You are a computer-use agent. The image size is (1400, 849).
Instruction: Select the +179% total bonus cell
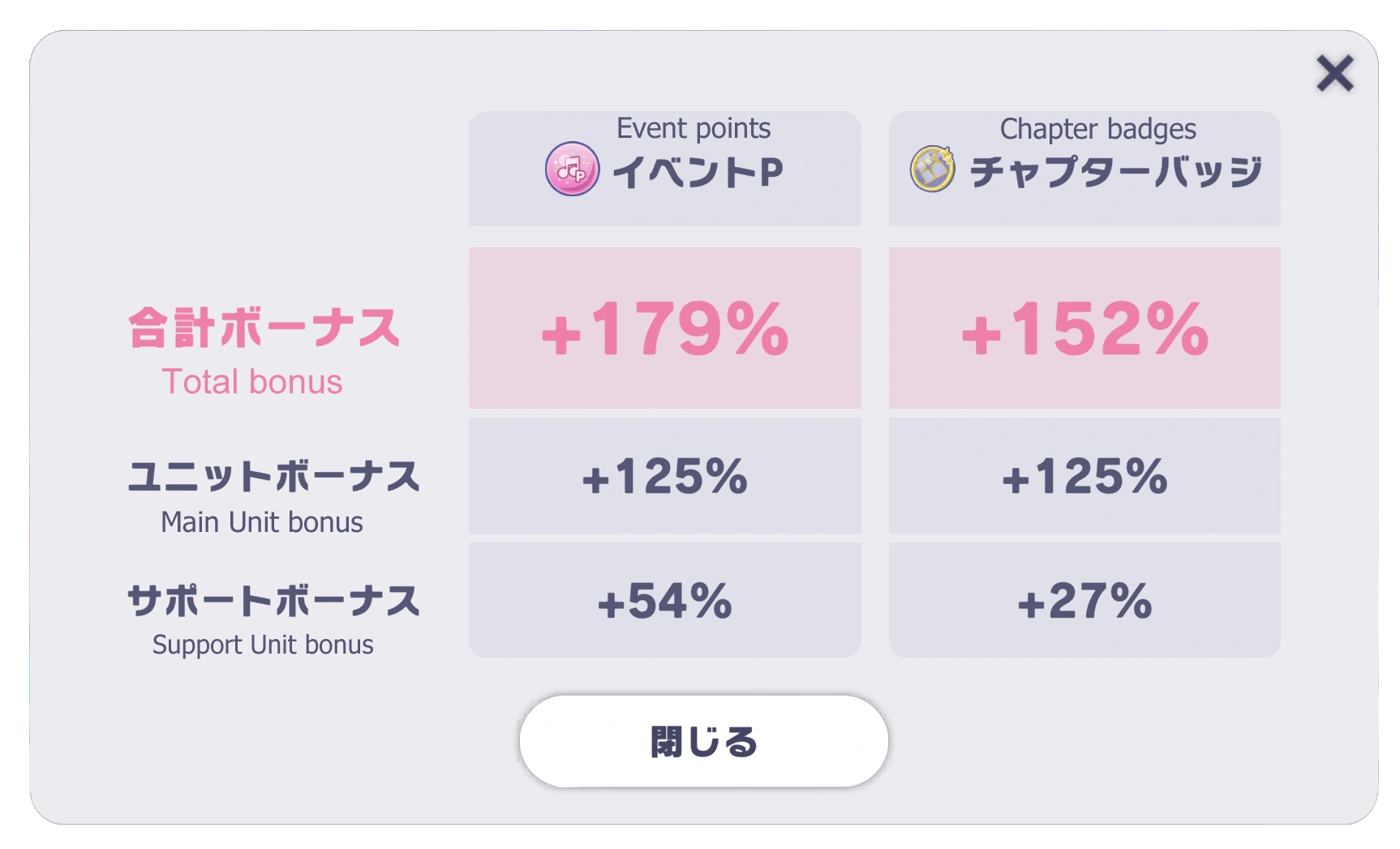click(664, 328)
